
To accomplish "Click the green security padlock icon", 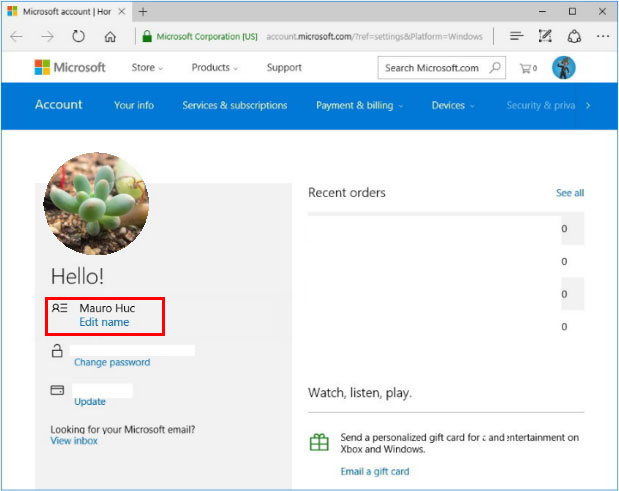I will [147, 36].
